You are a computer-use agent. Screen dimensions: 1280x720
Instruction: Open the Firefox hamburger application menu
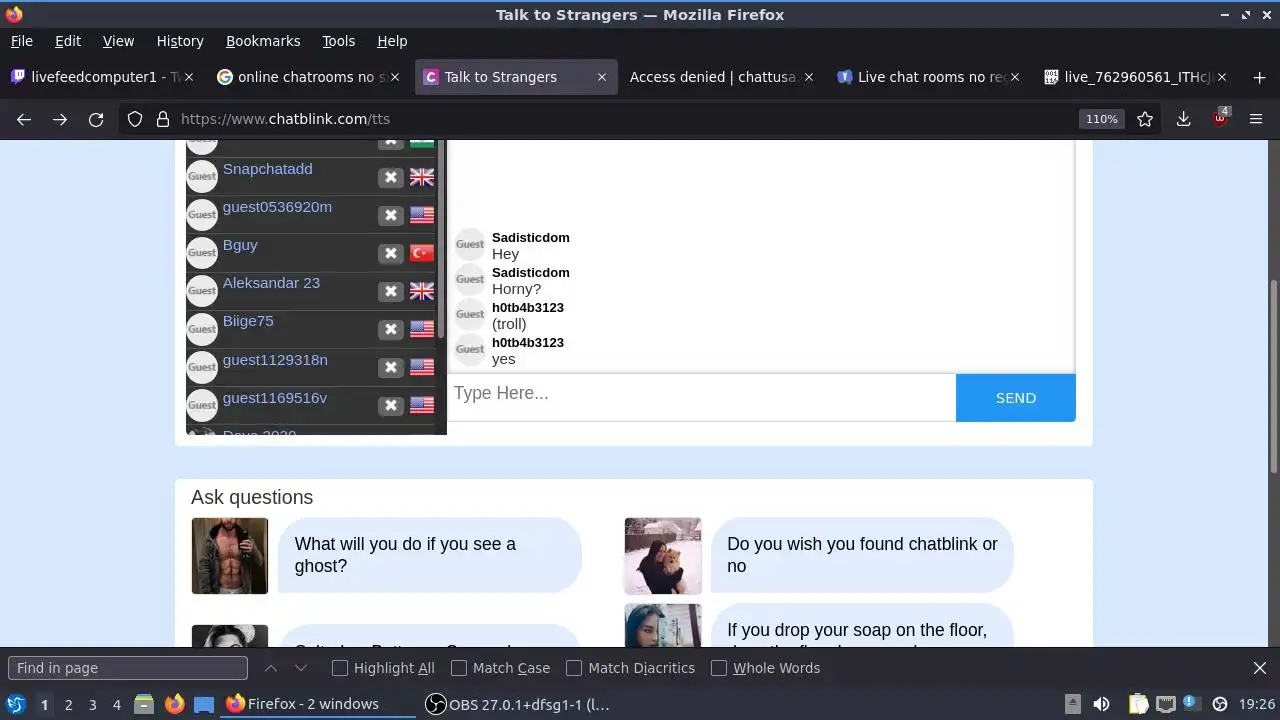click(1256, 119)
